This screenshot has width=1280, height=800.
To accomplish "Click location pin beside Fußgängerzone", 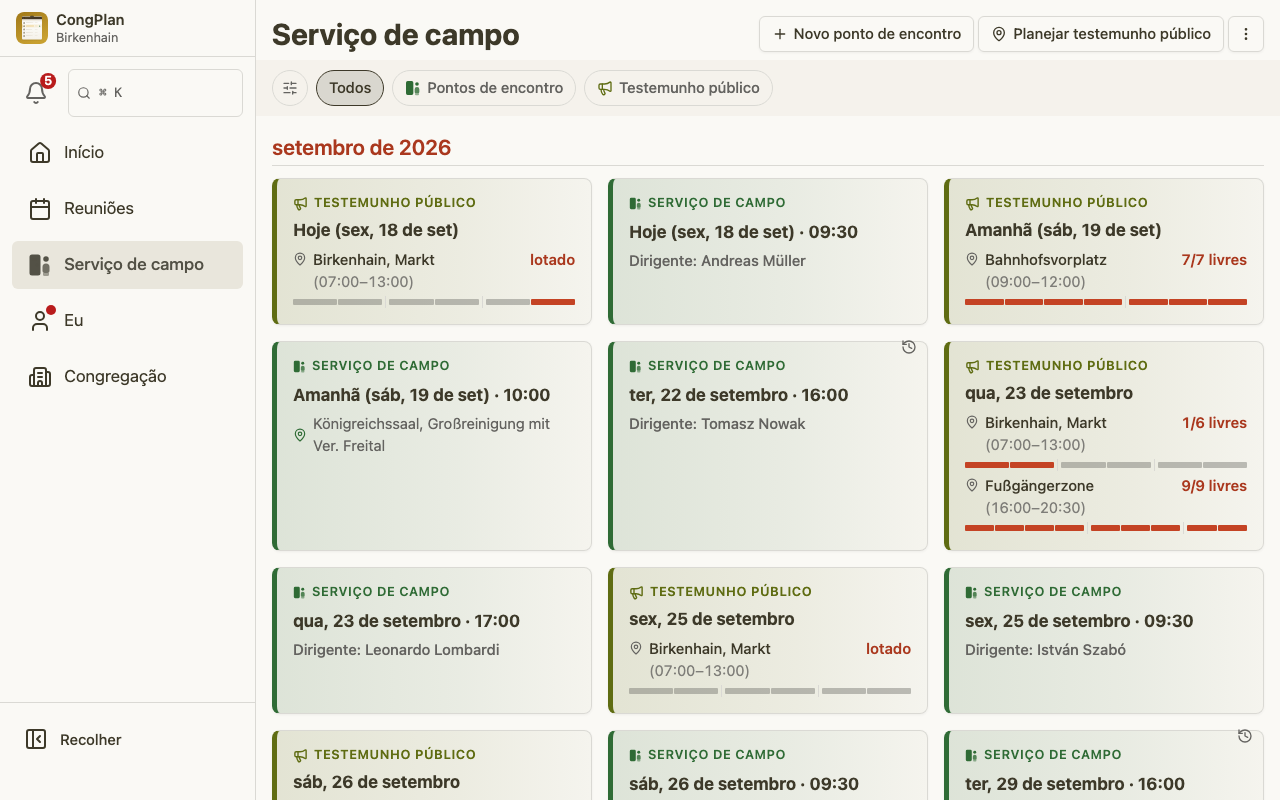I will click(x=971, y=485).
